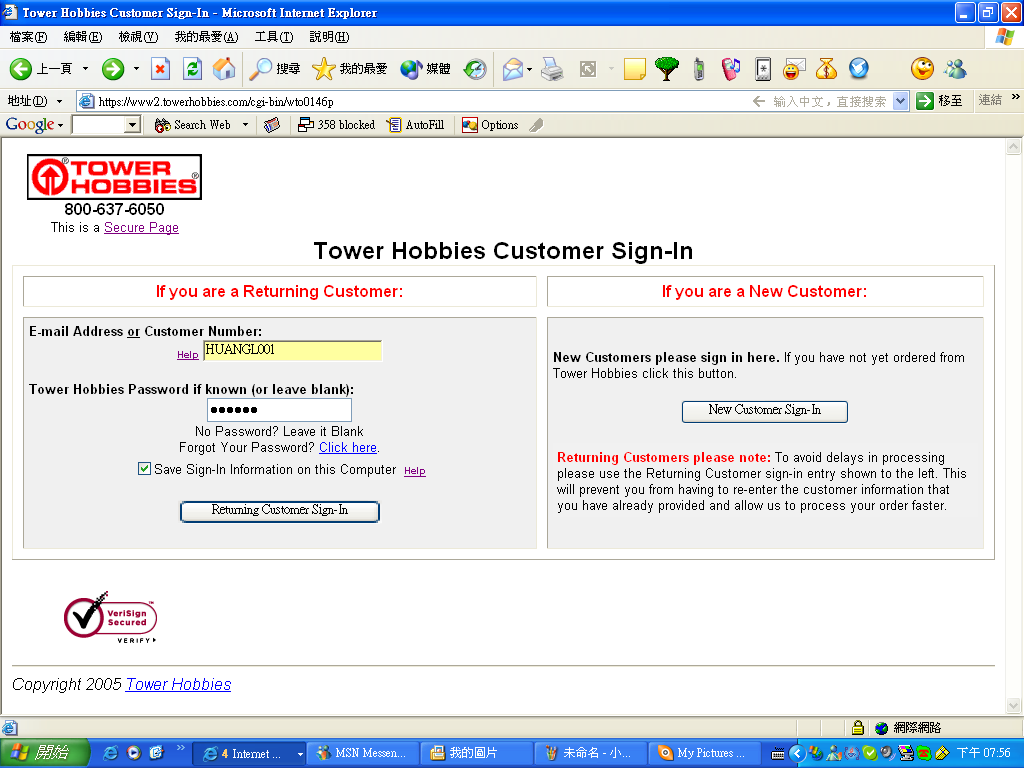Open the Mail toolbar icon
This screenshot has height=768, width=1024.
click(x=513, y=69)
